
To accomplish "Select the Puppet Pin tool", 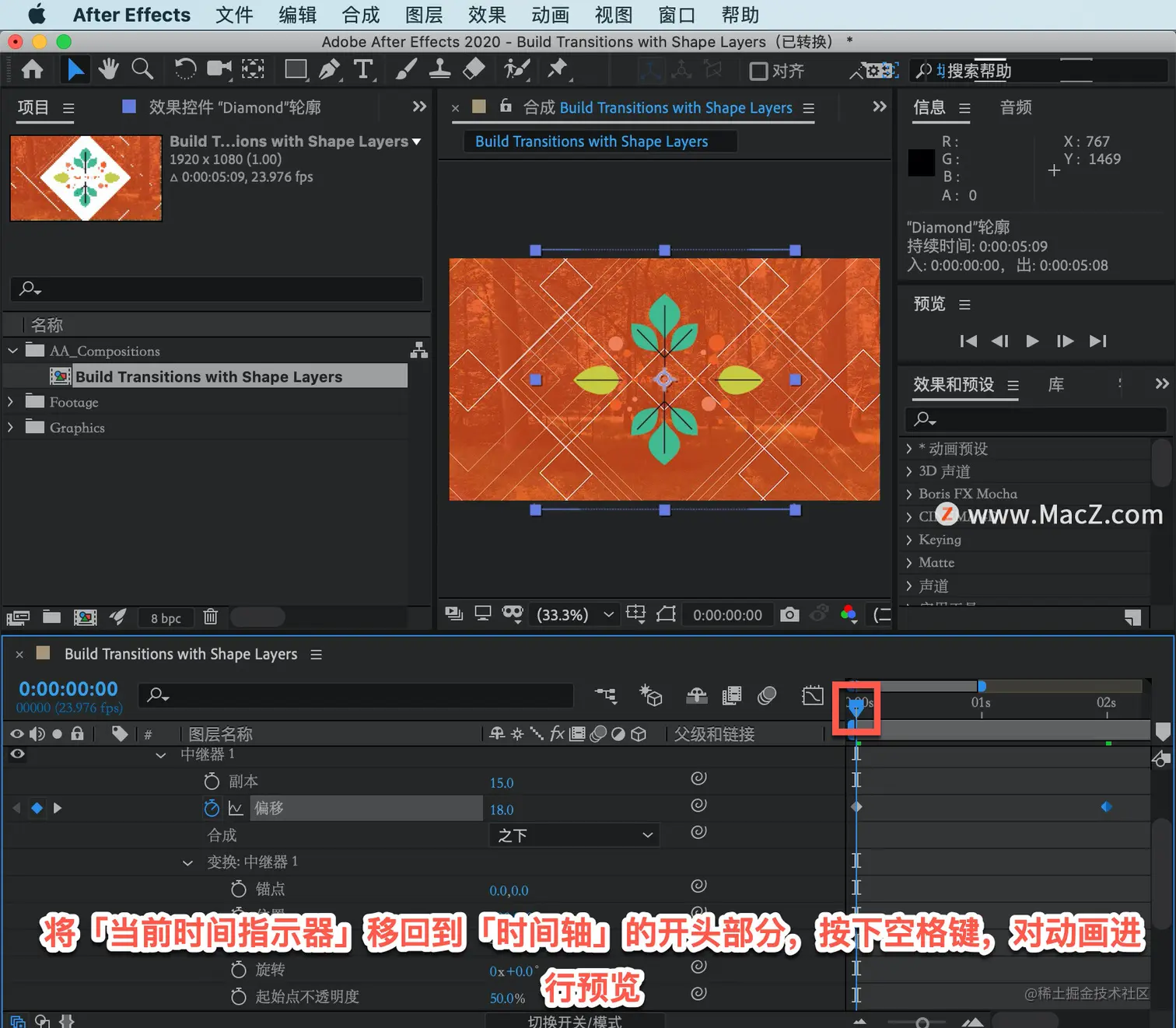I will pos(558,70).
